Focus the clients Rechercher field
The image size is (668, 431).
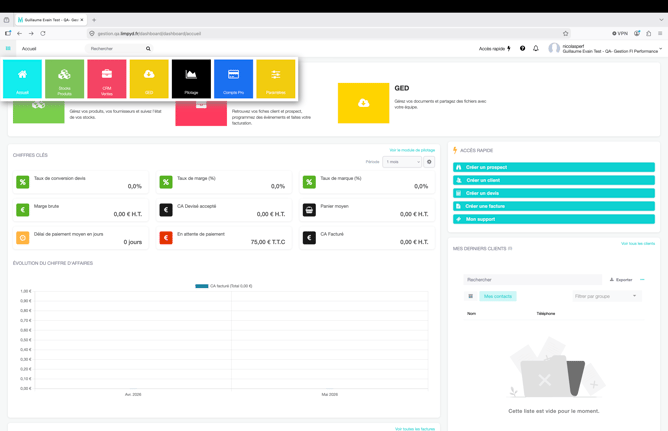pos(533,280)
